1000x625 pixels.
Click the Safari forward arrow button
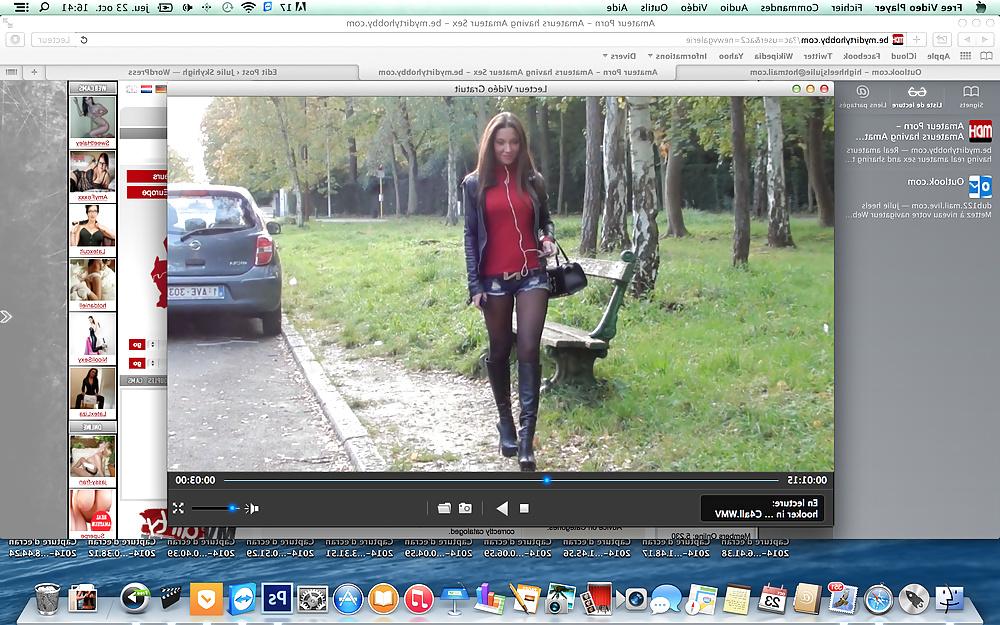tap(967, 40)
